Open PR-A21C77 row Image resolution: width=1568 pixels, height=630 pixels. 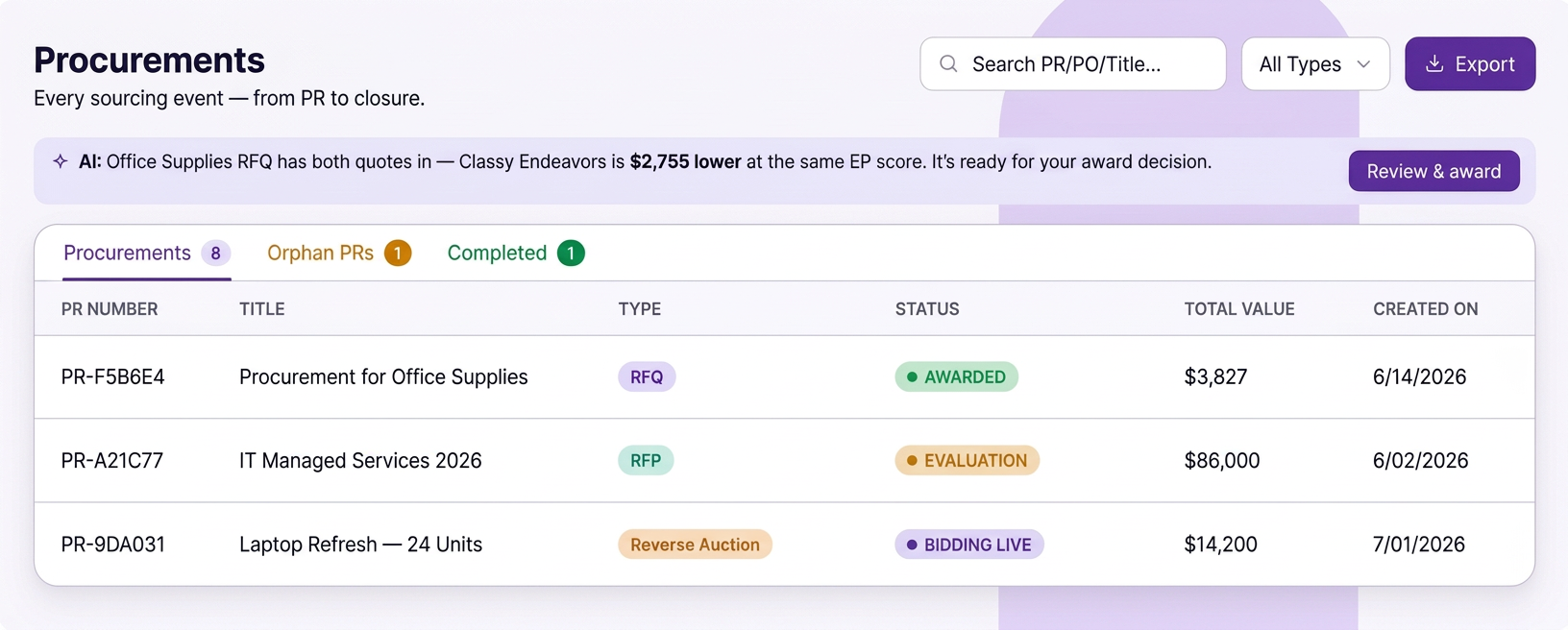[784, 460]
